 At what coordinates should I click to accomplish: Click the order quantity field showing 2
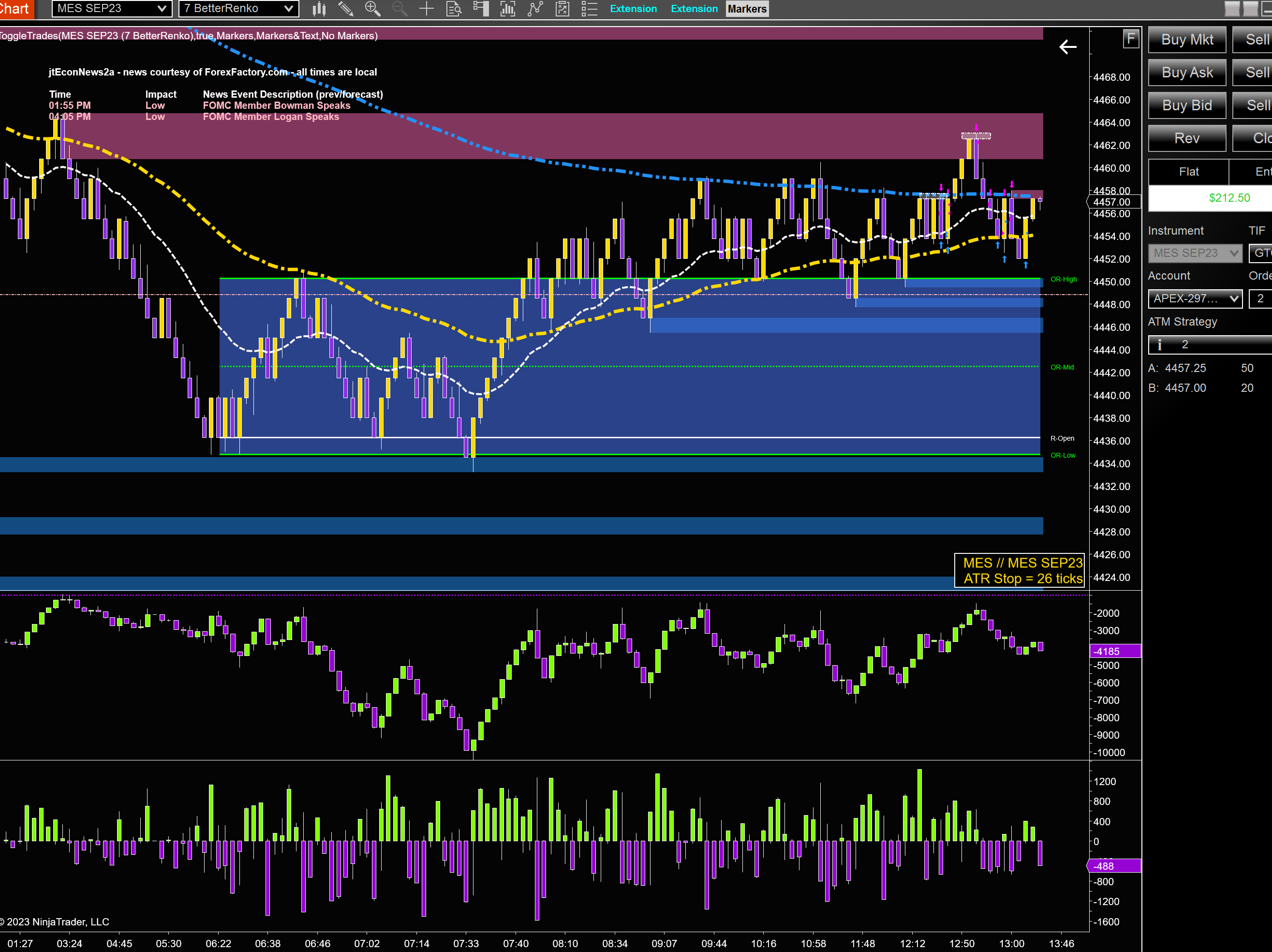pyautogui.click(x=1260, y=298)
